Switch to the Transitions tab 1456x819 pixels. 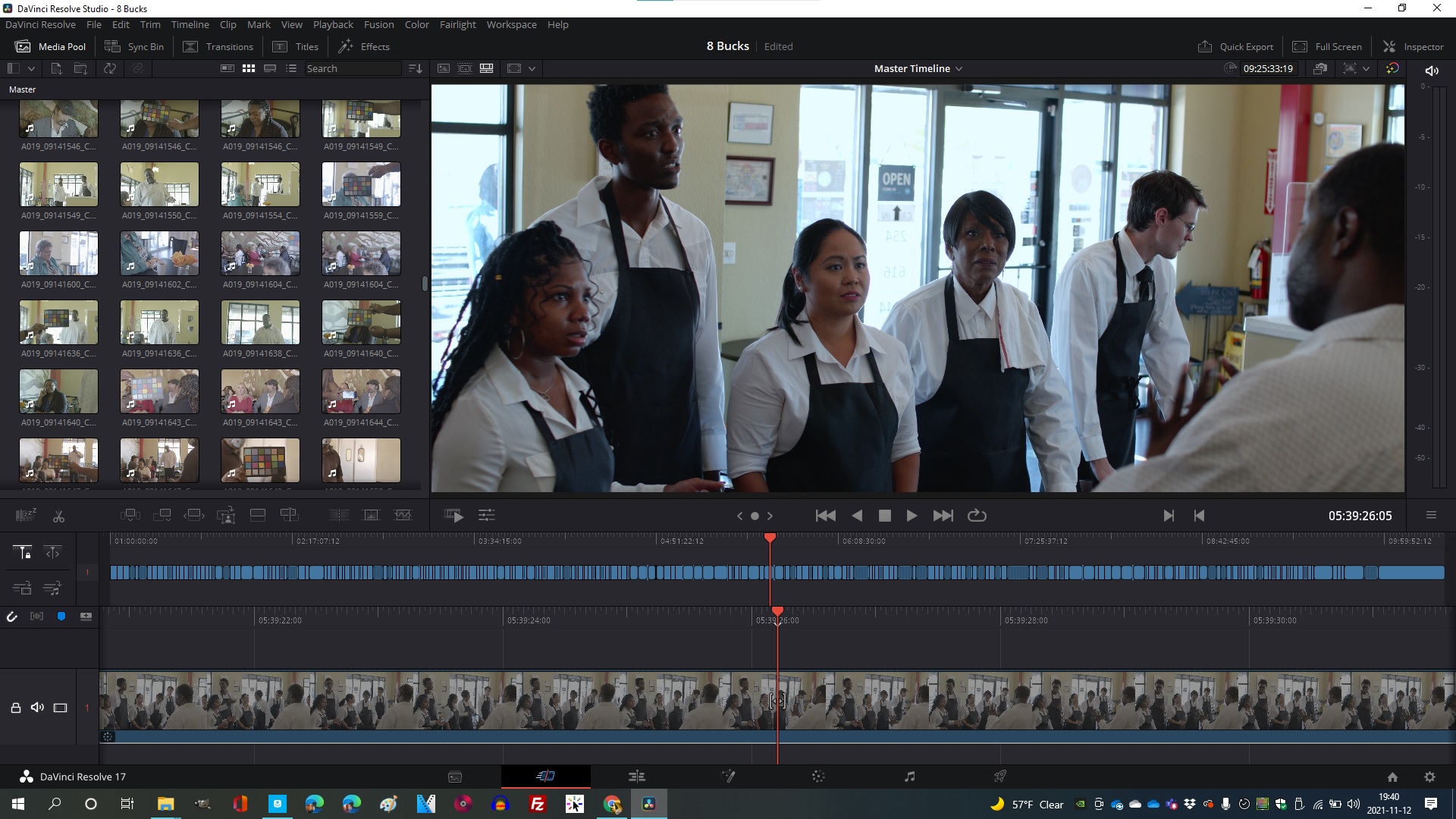[218, 46]
